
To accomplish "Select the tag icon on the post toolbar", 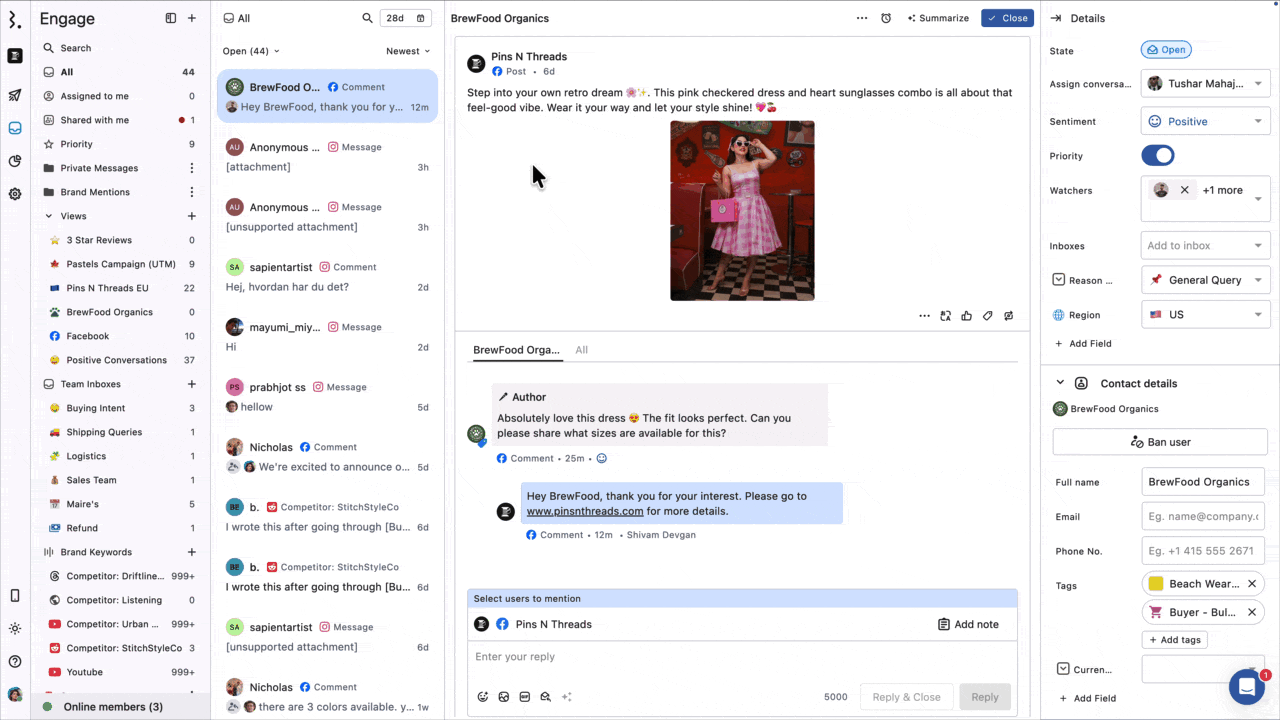I will coord(987,315).
